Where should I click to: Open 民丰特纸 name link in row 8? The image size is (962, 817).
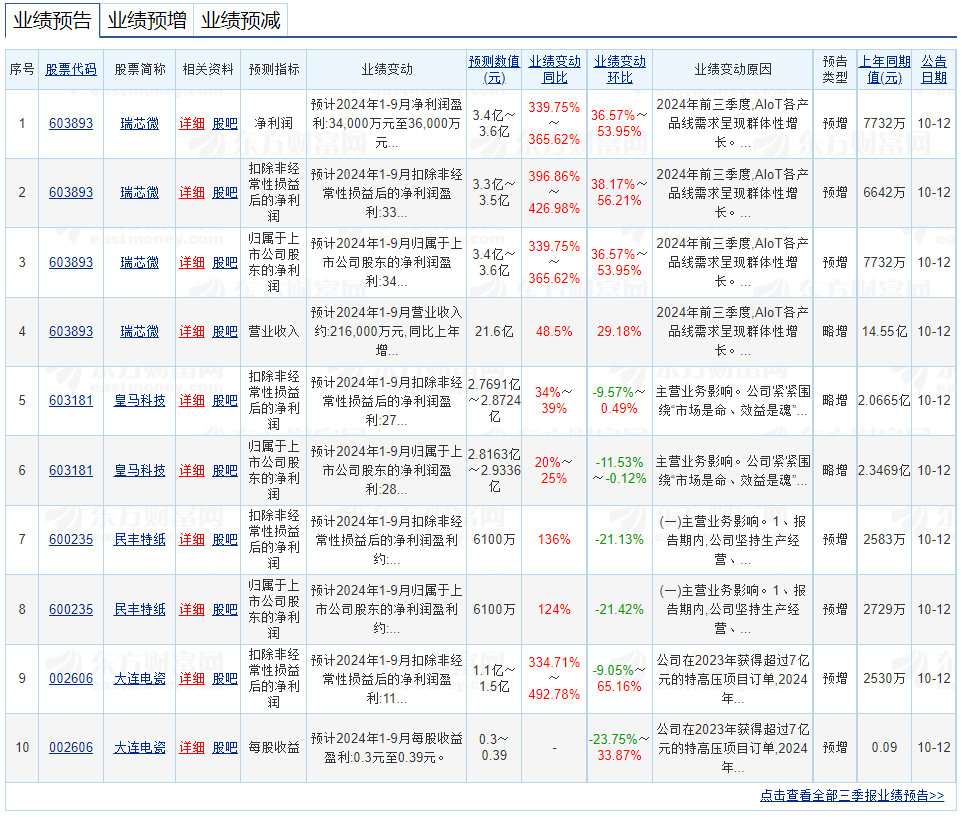point(140,609)
